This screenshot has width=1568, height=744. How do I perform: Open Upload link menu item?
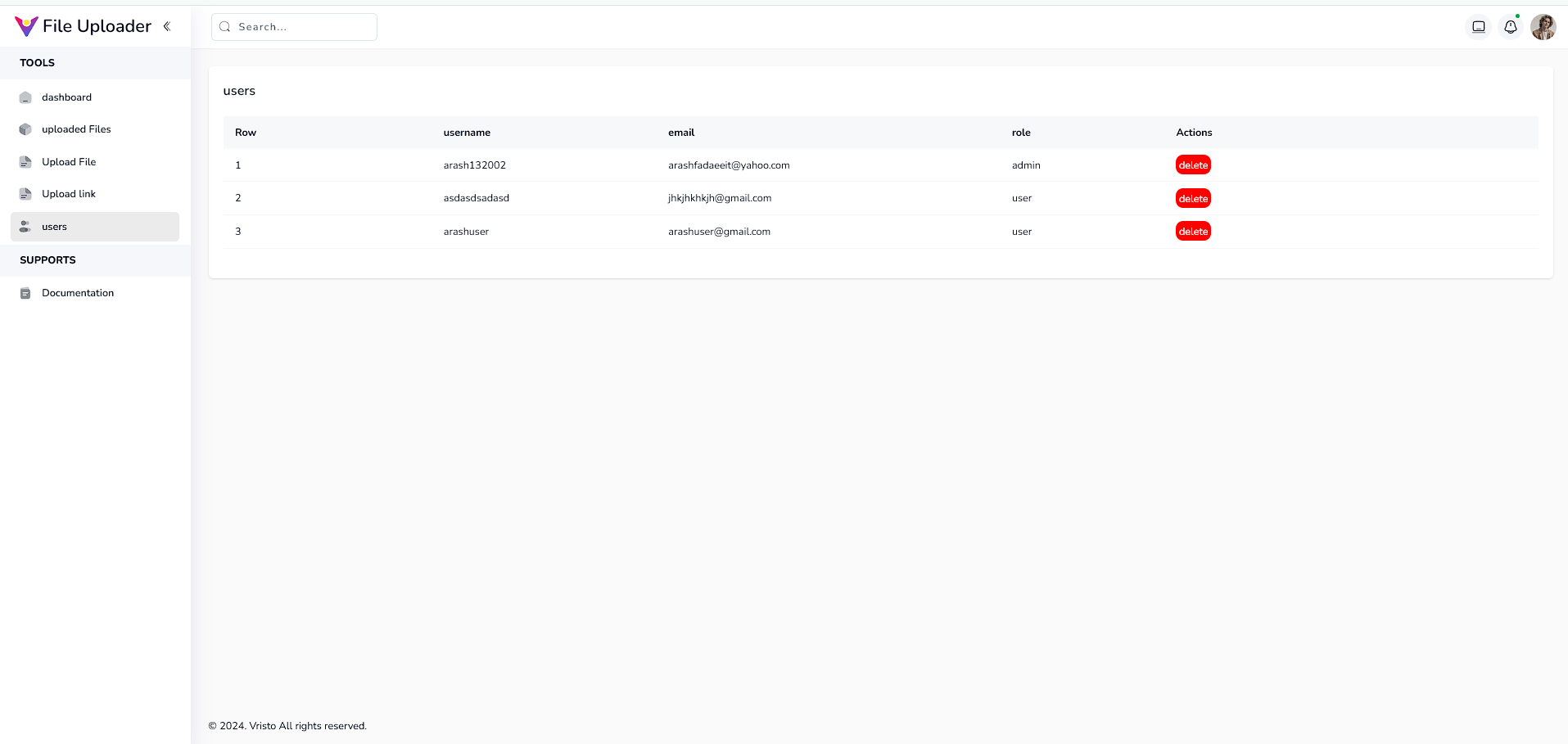coord(95,194)
